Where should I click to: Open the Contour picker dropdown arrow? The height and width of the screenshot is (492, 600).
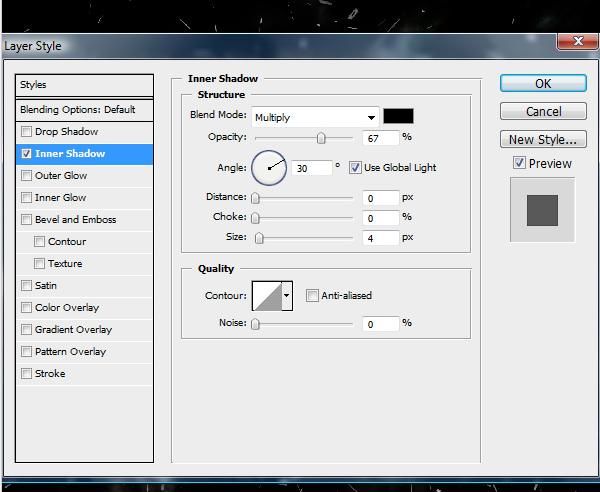click(x=287, y=296)
